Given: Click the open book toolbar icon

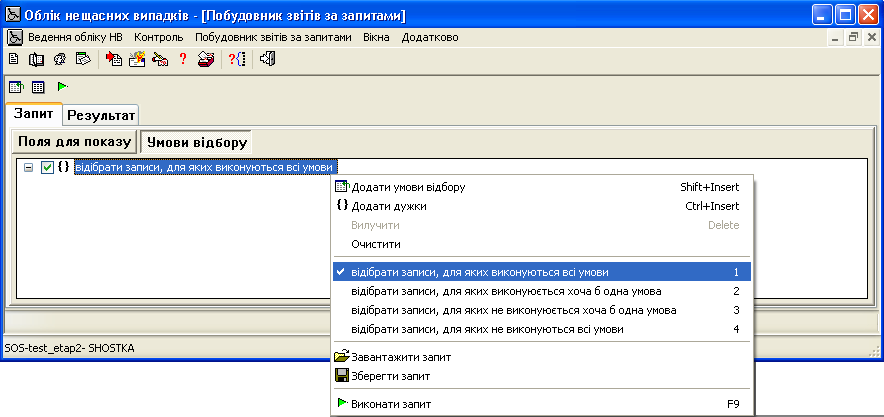Looking at the screenshot, I should click(36, 59).
